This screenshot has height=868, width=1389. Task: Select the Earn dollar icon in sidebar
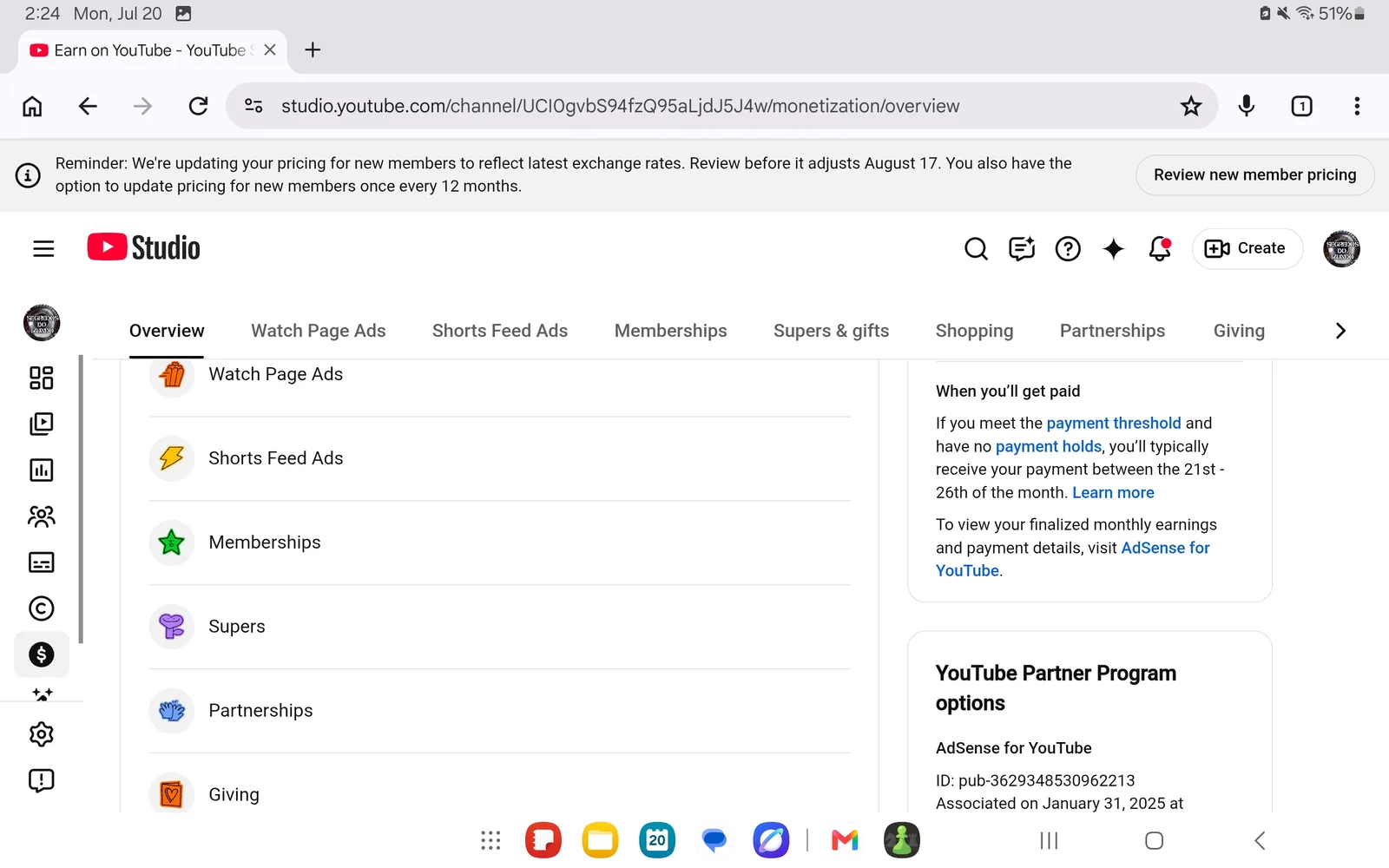[x=41, y=654]
